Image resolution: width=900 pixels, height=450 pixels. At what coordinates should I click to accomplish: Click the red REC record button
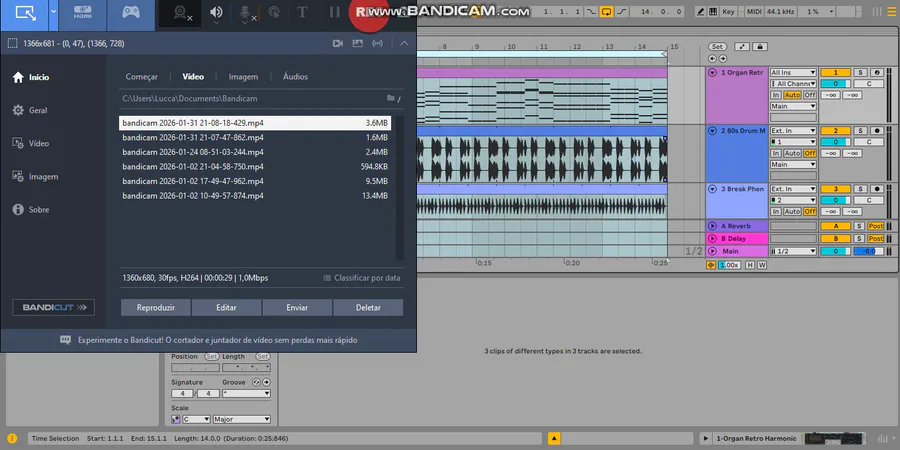click(x=368, y=13)
